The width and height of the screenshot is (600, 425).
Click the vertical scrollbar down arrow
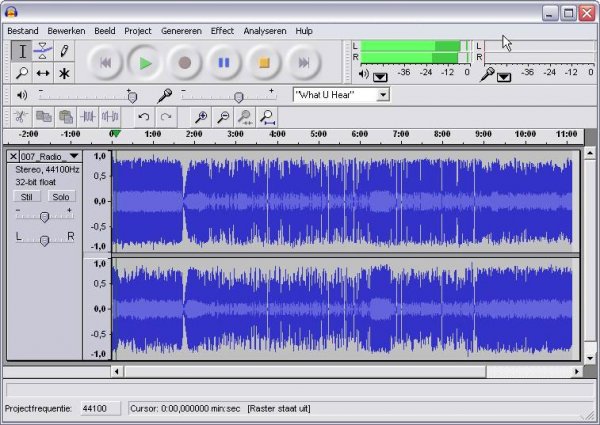pyautogui.click(x=590, y=358)
